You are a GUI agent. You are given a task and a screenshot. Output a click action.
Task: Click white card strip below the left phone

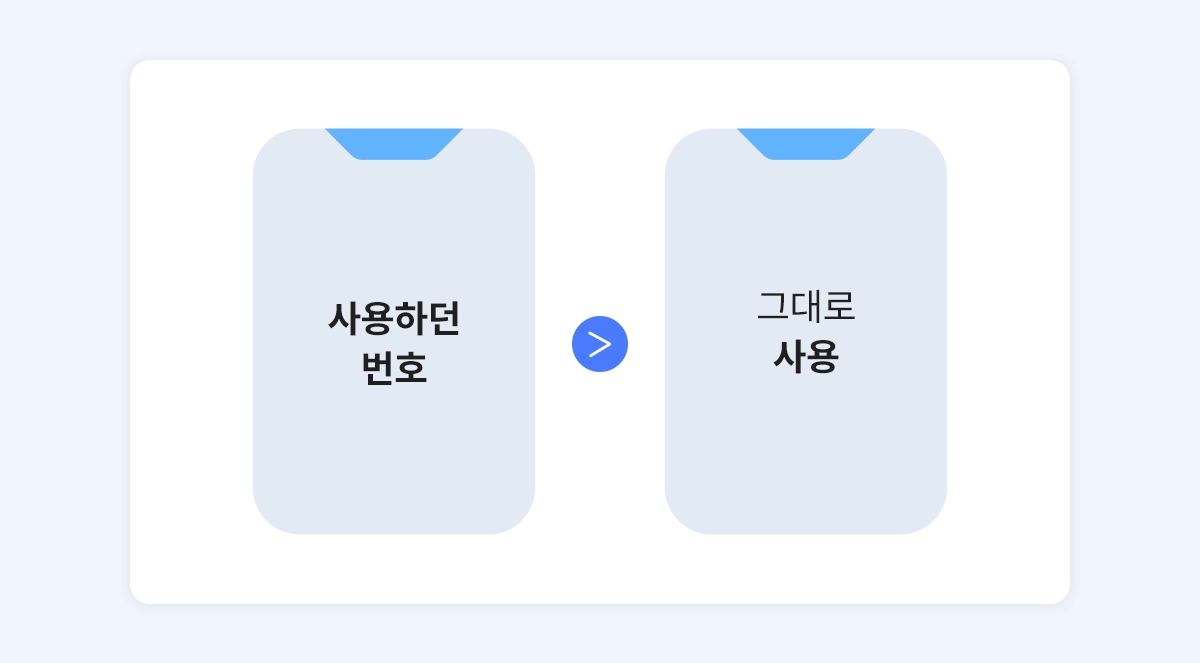point(394,570)
